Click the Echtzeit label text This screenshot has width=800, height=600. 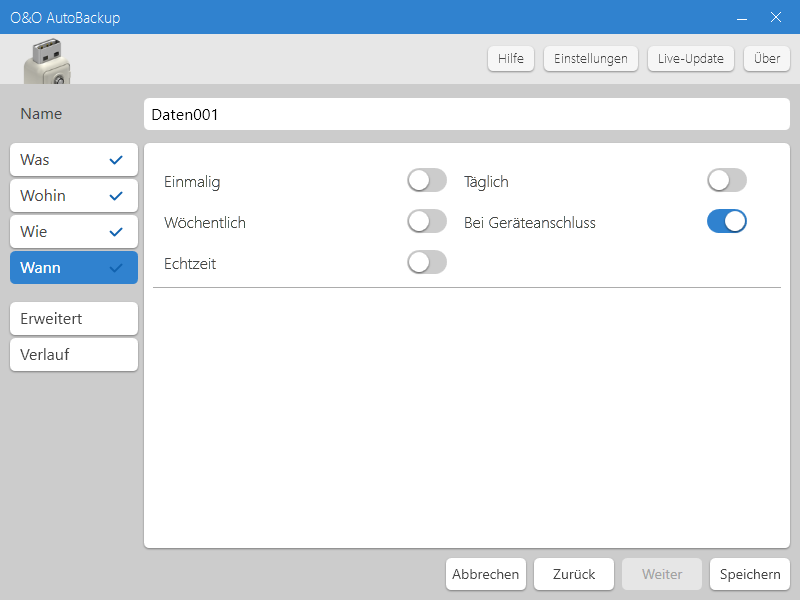point(190,264)
